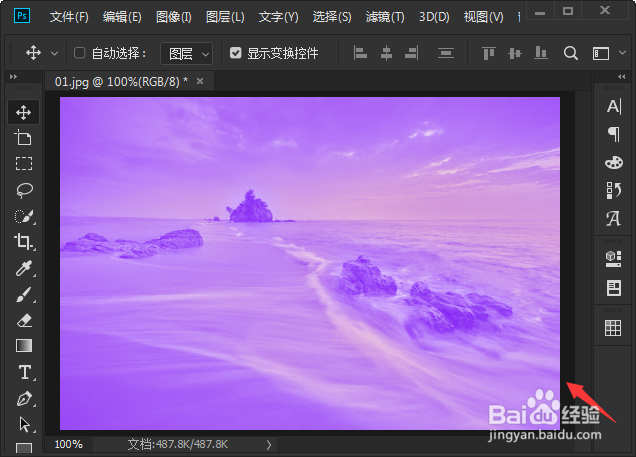Open the 图像(I) menu

174,17
